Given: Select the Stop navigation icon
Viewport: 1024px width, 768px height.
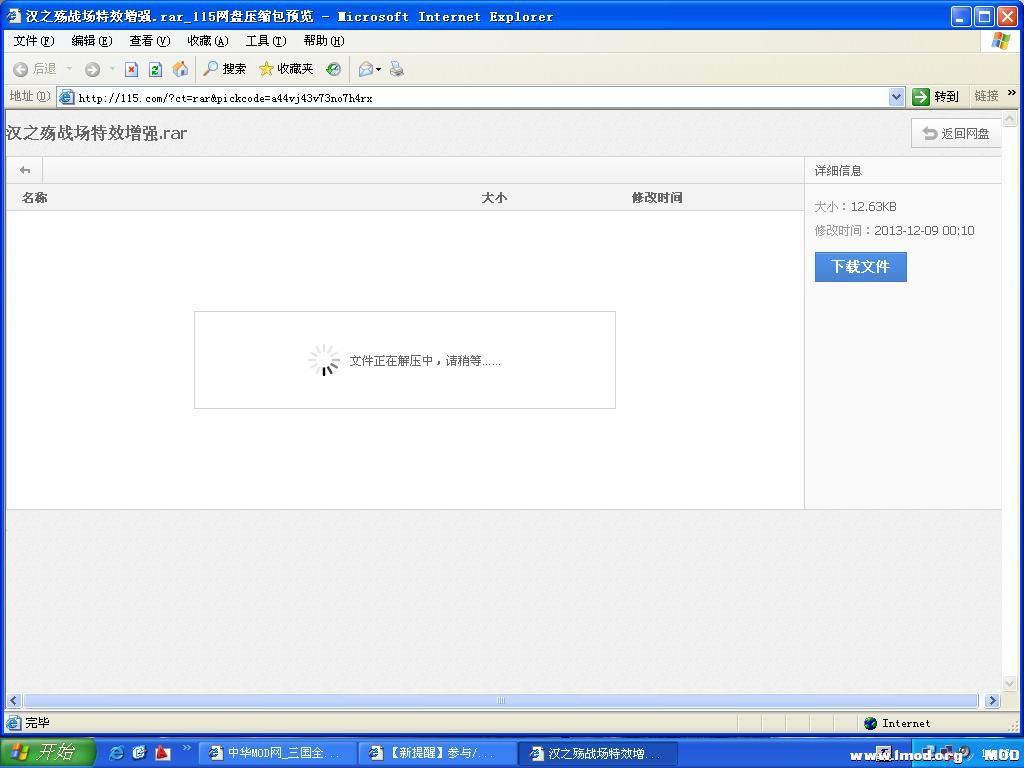Looking at the screenshot, I should coord(131,70).
